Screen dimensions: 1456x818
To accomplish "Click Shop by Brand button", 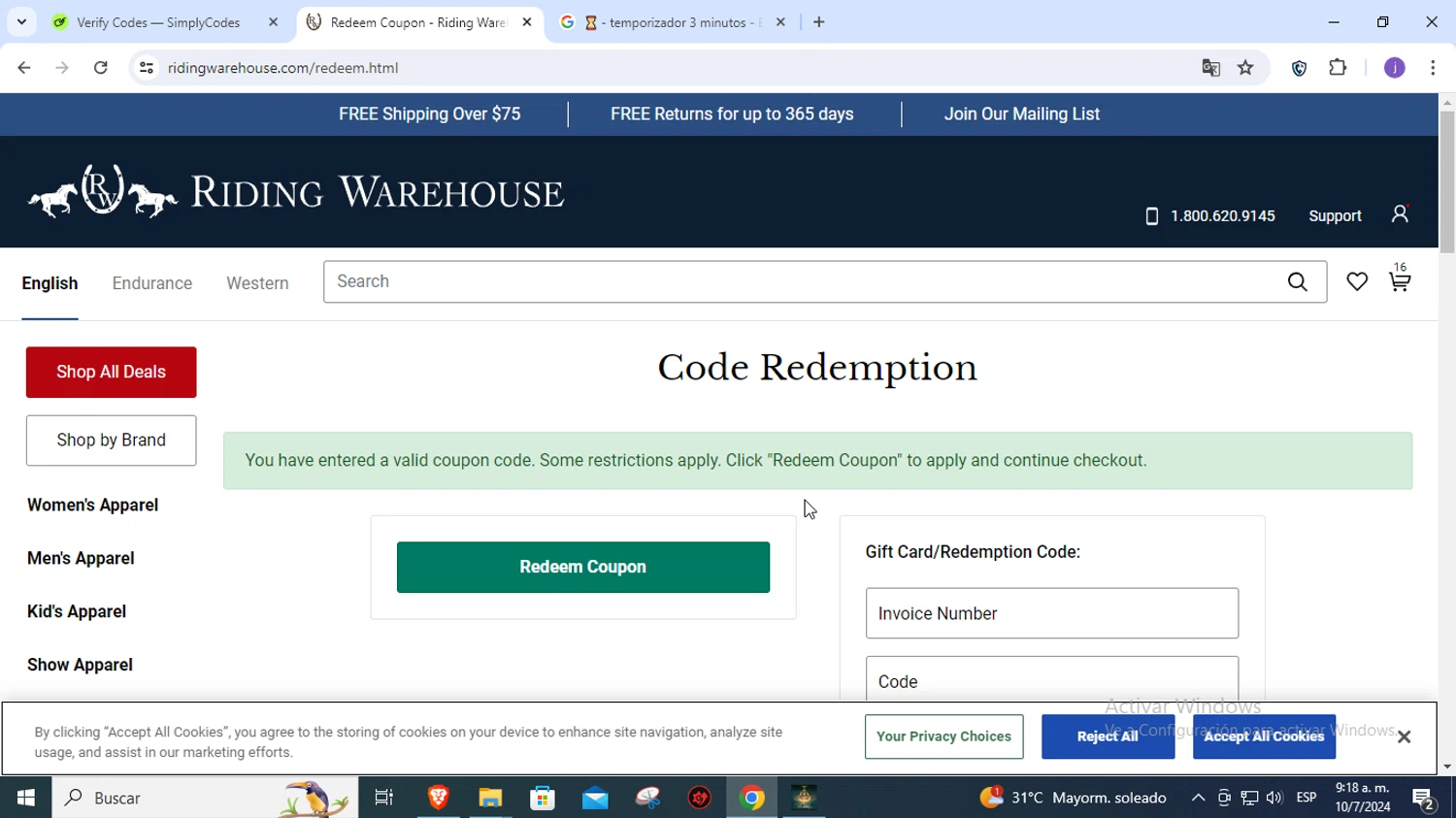I will pos(111,440).
